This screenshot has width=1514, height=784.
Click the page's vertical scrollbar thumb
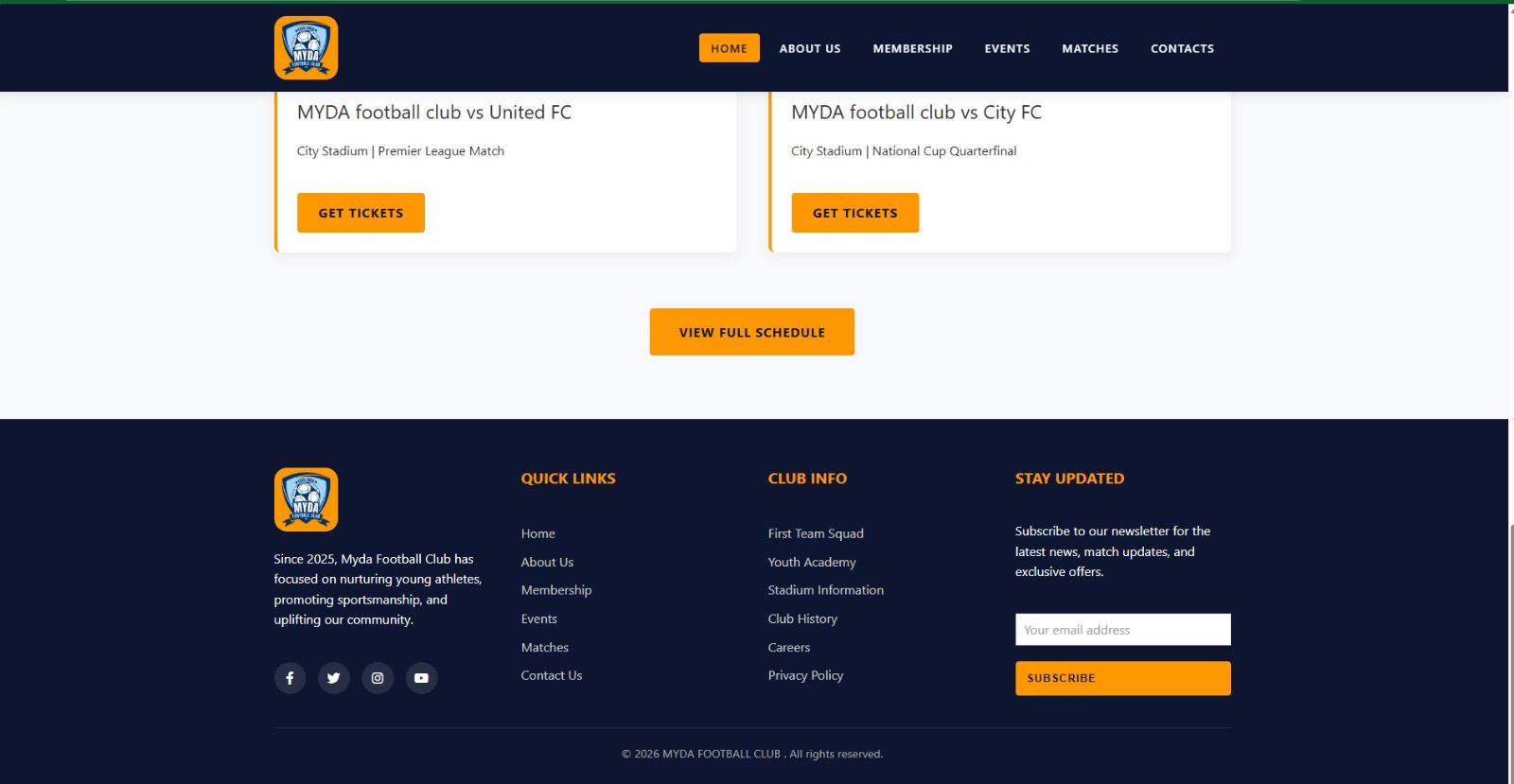1511,653
